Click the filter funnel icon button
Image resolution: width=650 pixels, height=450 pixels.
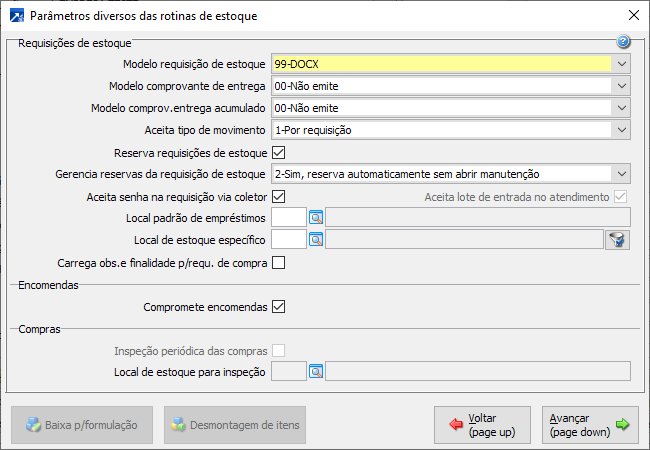[617, 240]
